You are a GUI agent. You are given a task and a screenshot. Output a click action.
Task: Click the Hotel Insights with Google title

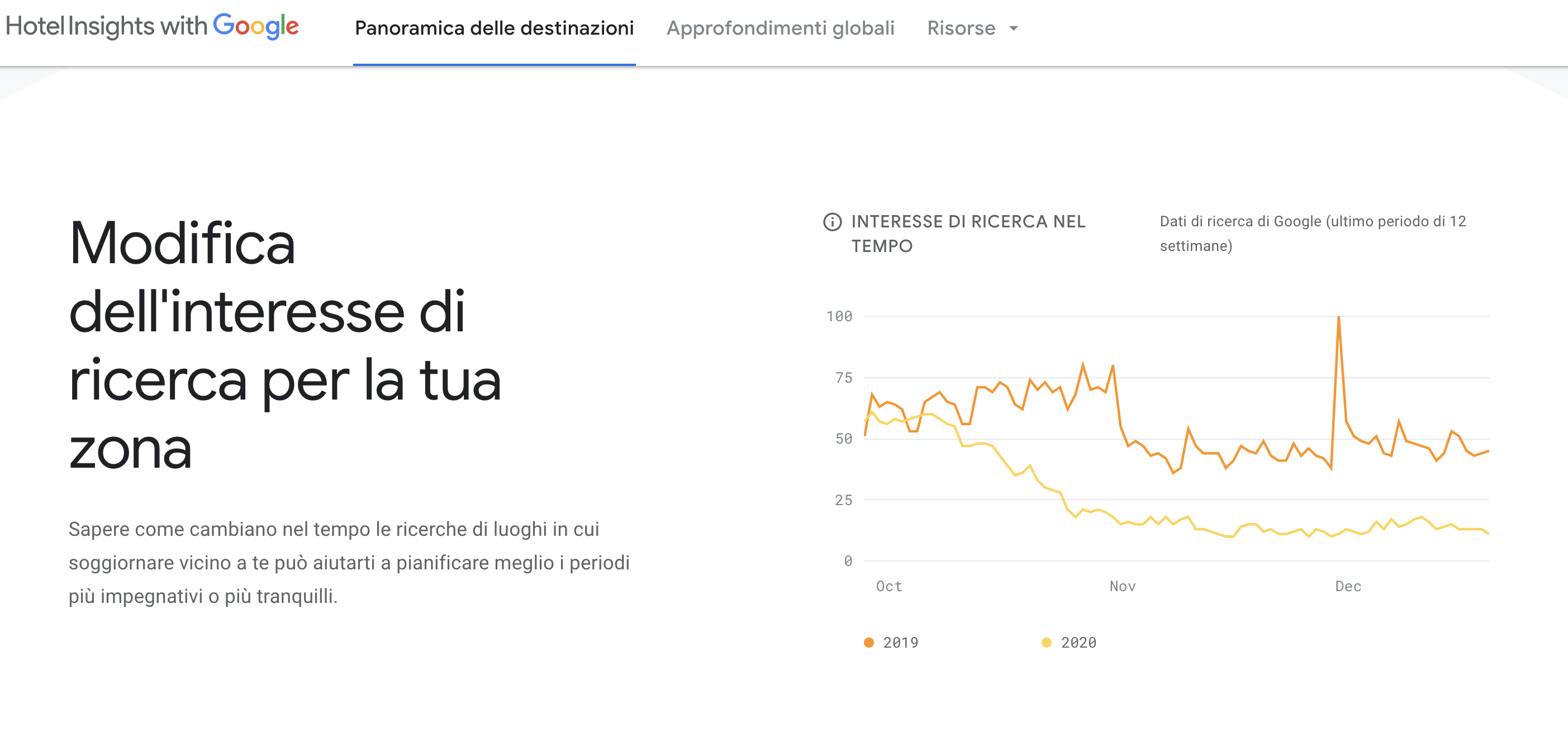point(152,26)
